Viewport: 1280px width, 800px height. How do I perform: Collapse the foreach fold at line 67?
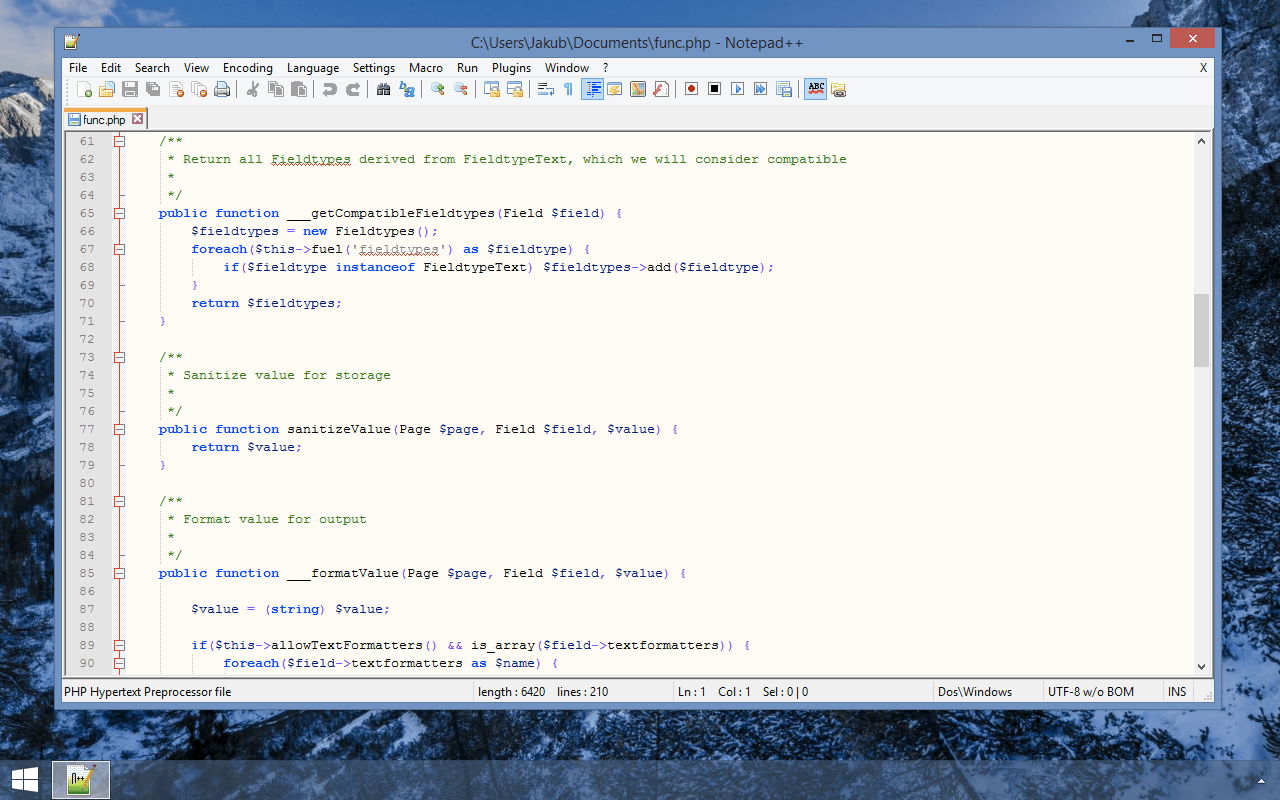119,249
